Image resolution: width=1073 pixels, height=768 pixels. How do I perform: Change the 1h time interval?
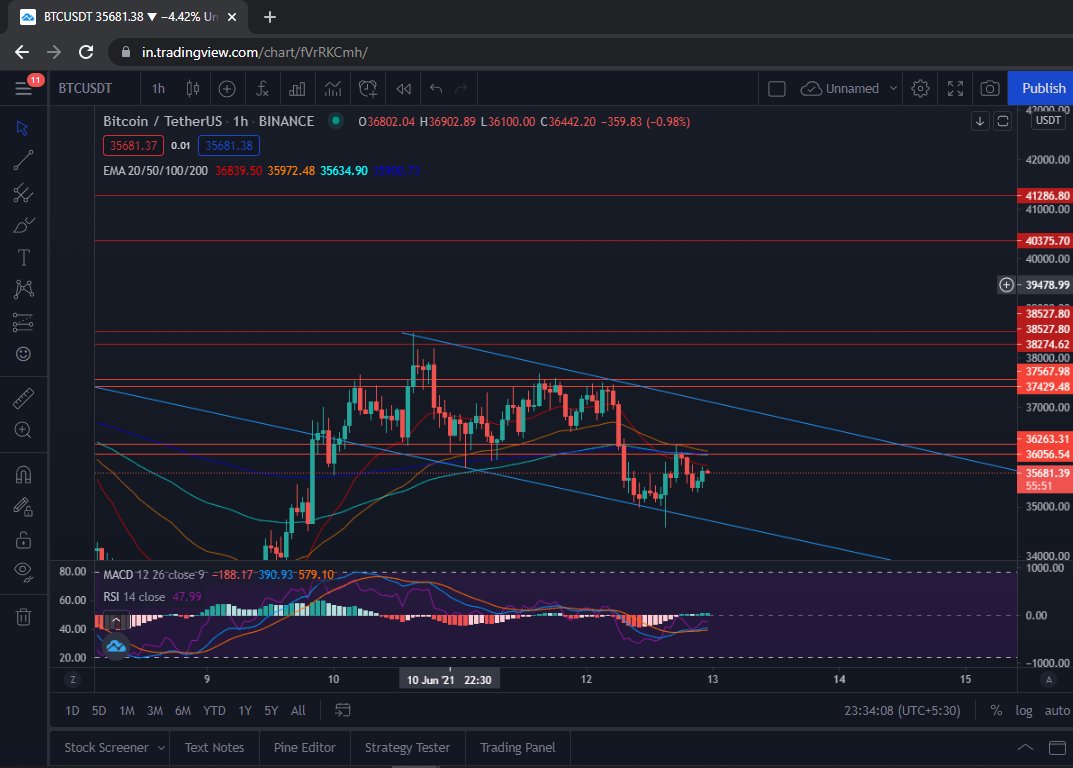(158, 88)
